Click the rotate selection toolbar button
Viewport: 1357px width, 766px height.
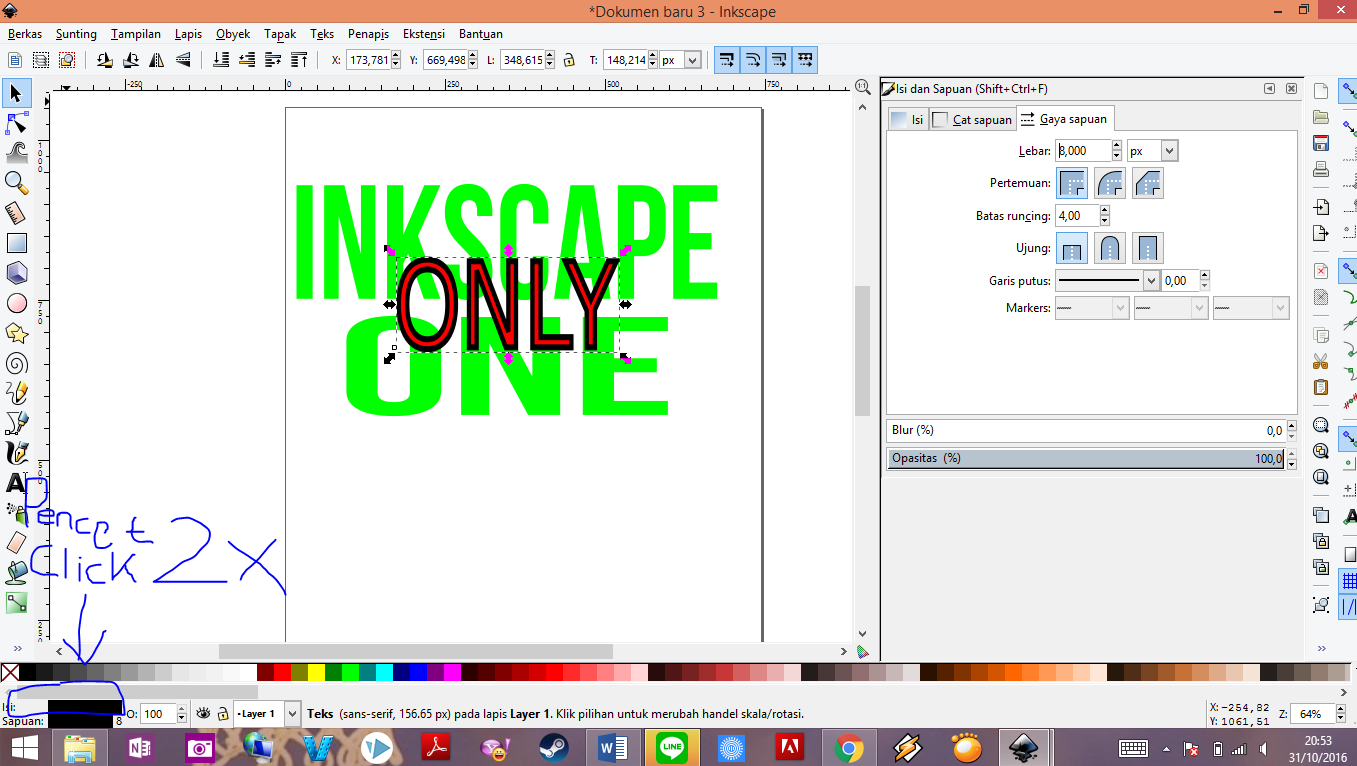104,59
